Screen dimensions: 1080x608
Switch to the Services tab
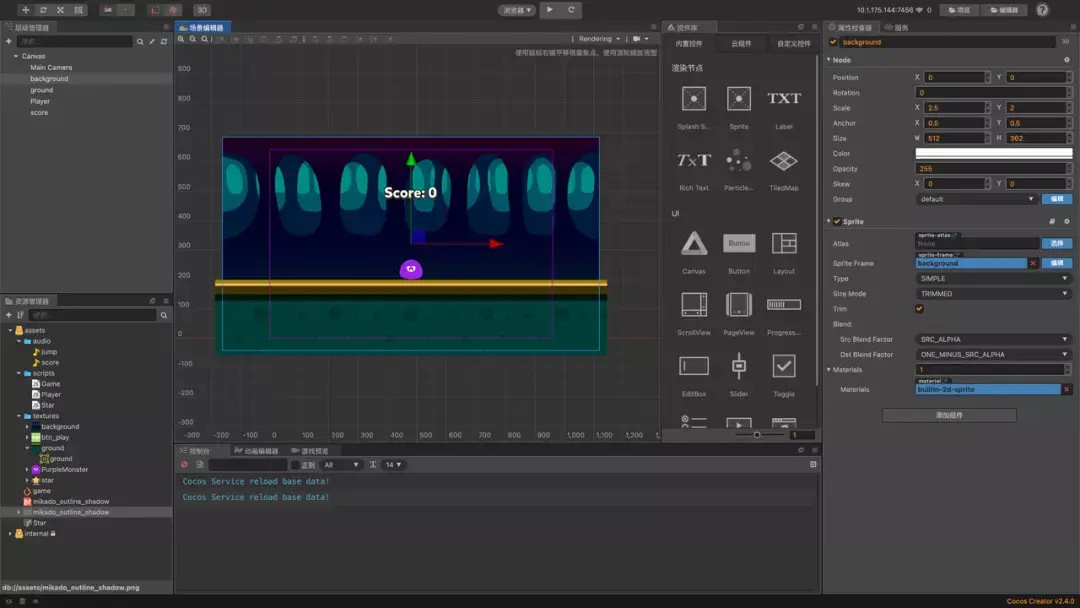pos(897,28)
